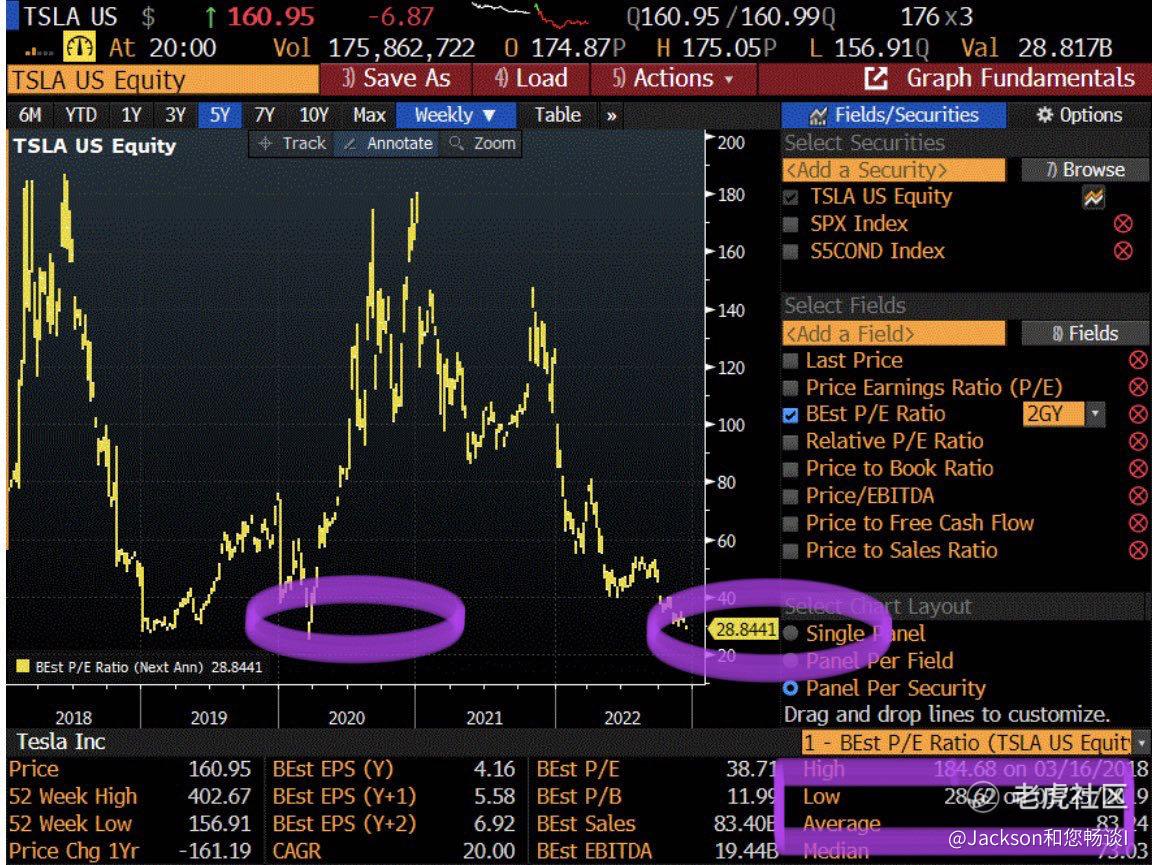The height and width of the screenshot is (865, 1152).
Task: Click the Options gear icon
Action: click(x=1045, y=115)
